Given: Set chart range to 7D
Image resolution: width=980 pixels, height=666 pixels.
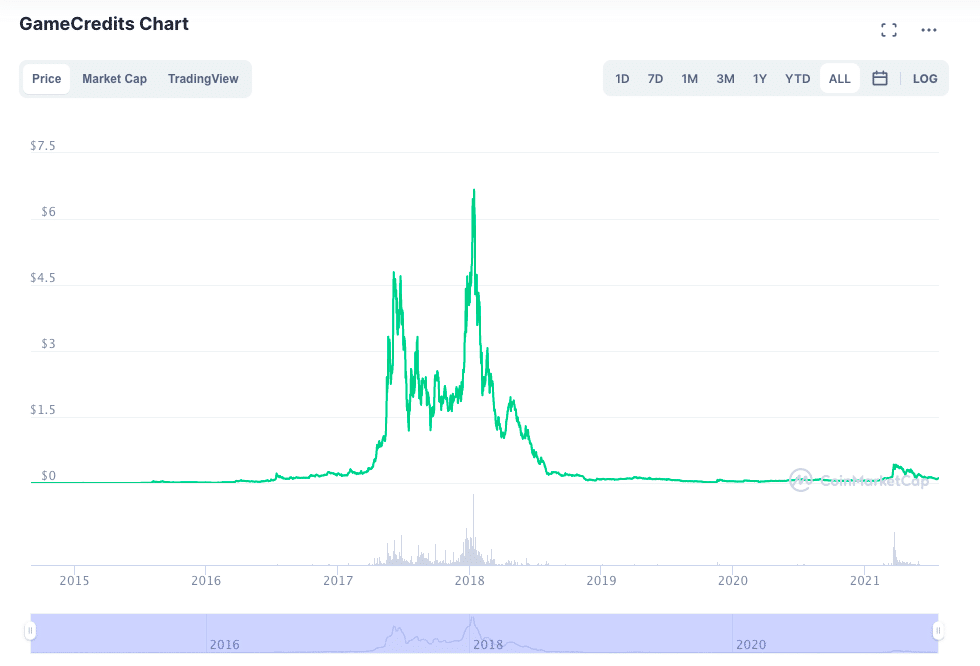Looking at the screenshot, I should (655, 79).
